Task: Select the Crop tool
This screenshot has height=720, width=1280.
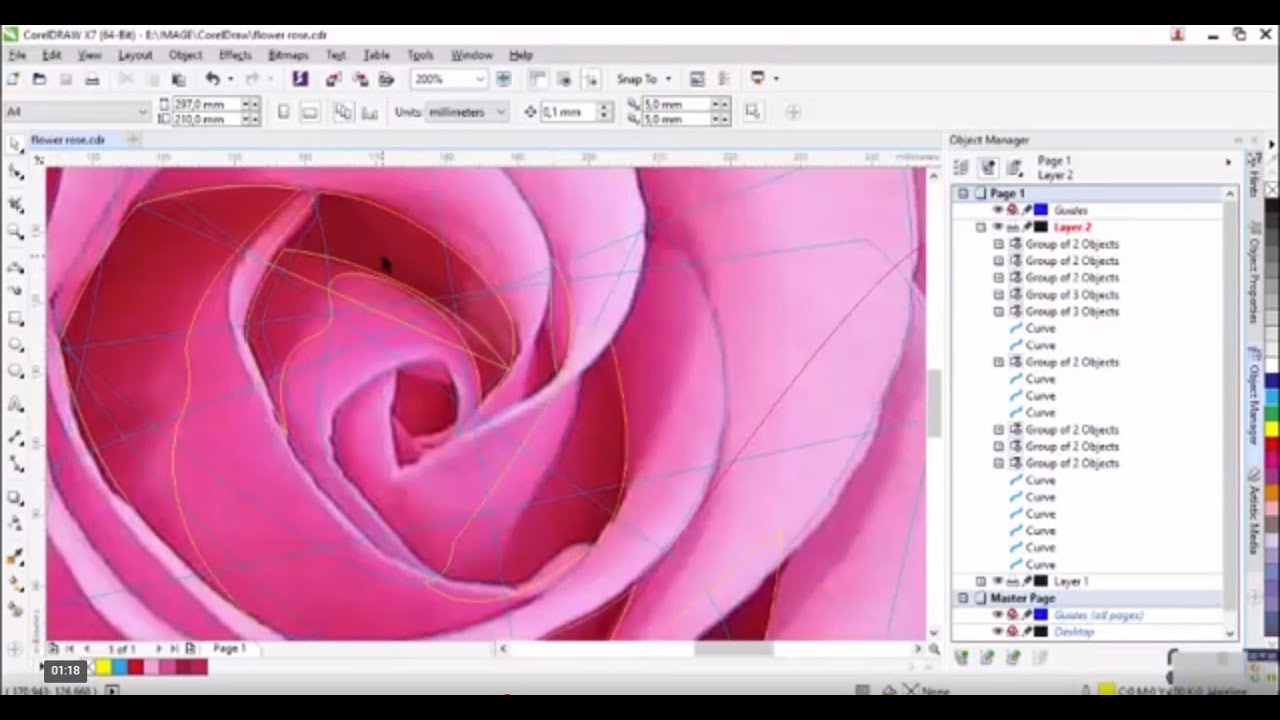Action: click(x=15, y=204)
